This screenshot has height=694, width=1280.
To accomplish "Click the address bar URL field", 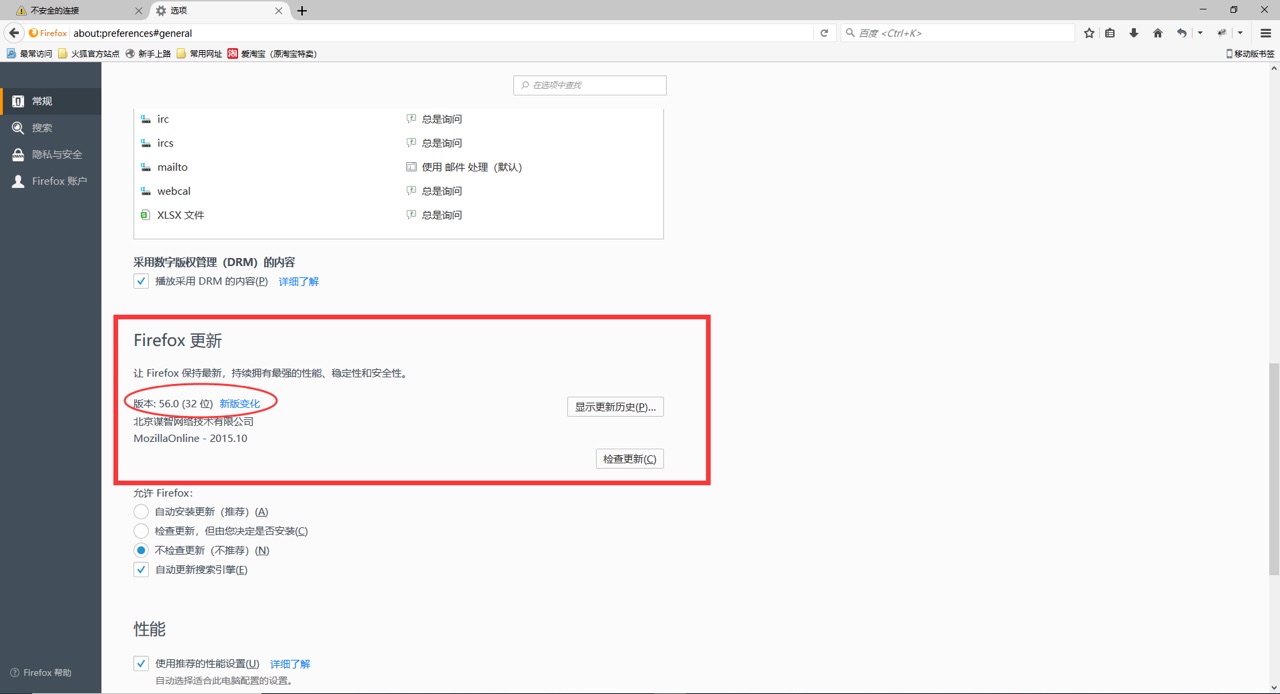I will [440, 33].
